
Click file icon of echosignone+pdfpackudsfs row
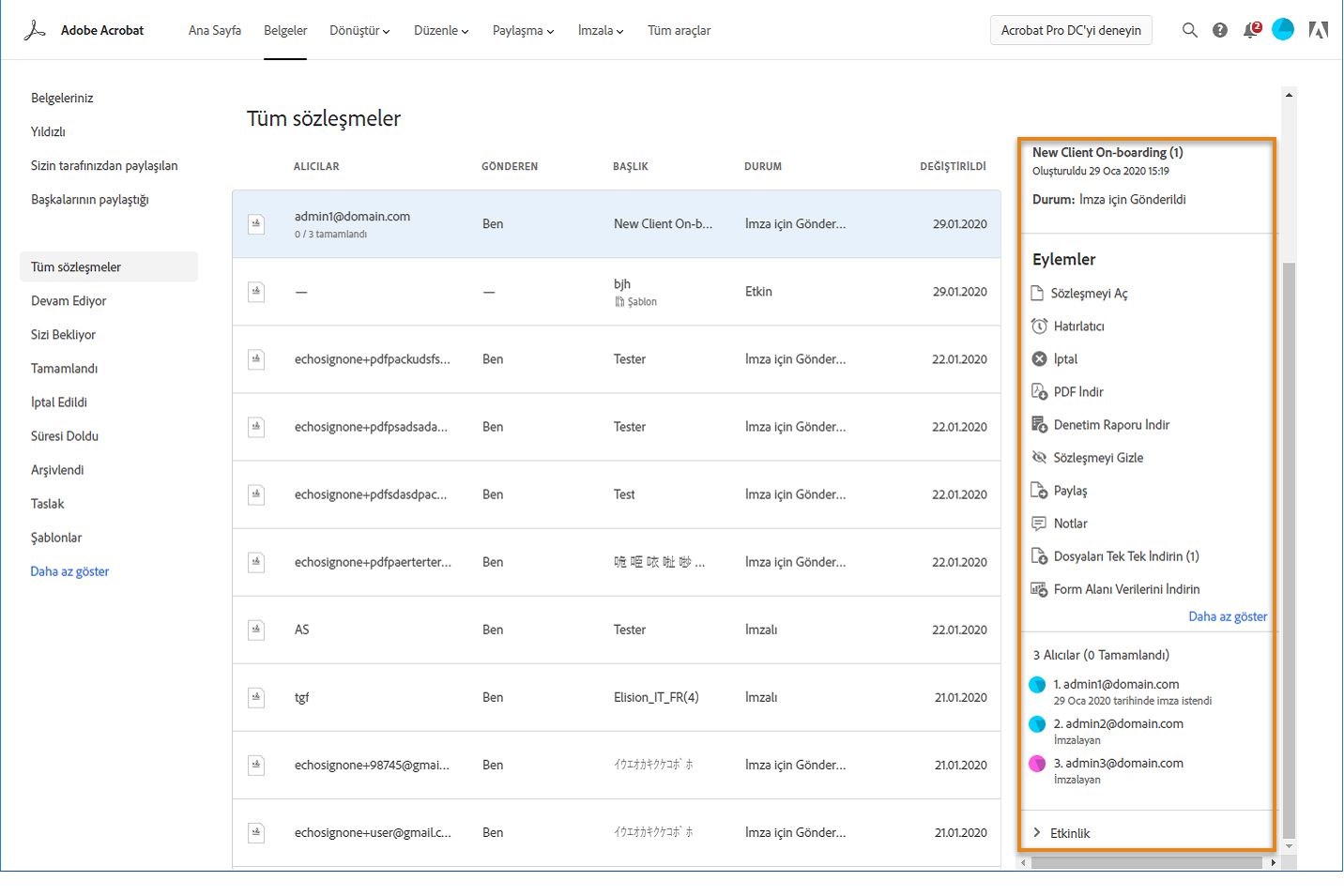256,359
